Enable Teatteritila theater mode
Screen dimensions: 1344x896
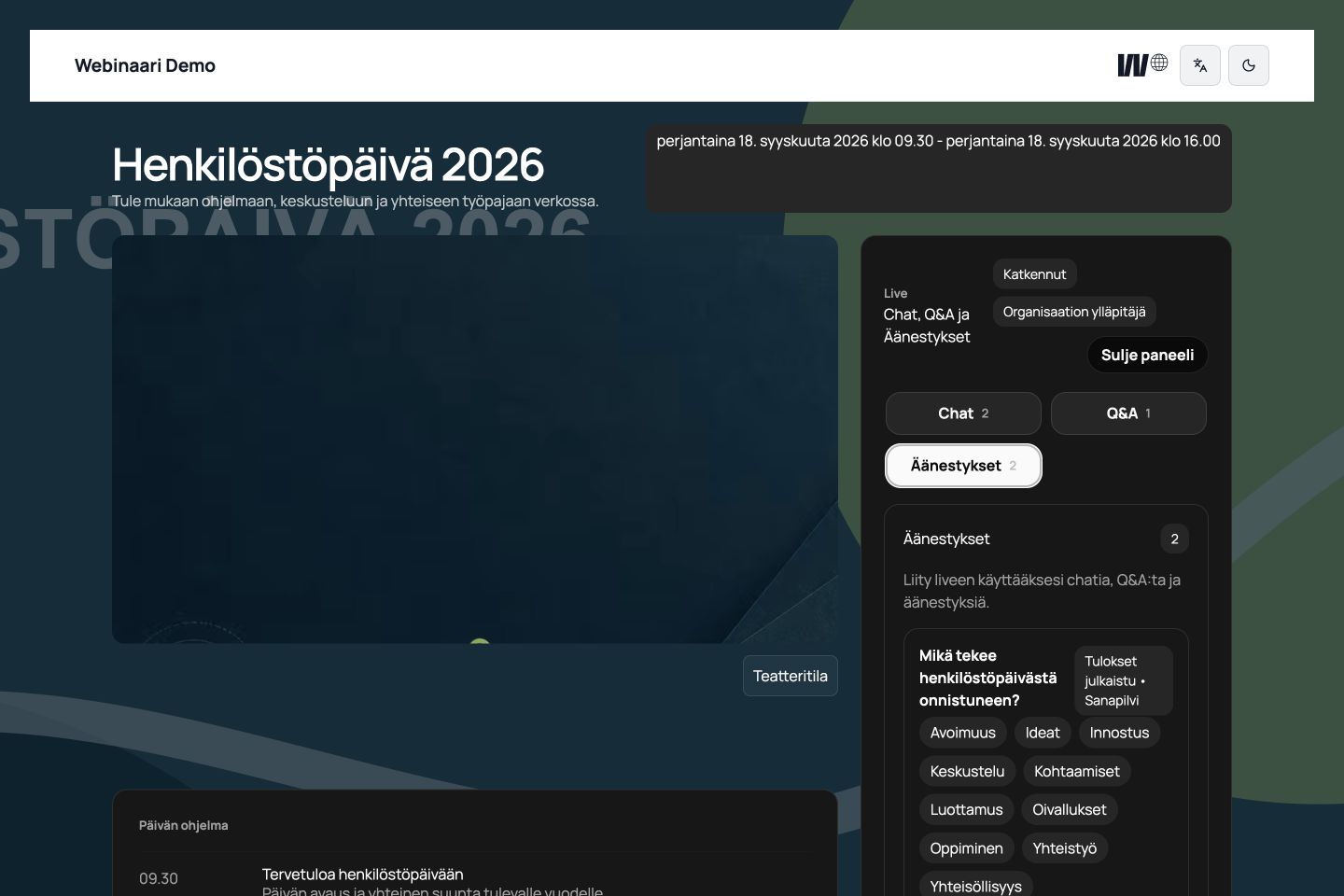tap(791, 676)
